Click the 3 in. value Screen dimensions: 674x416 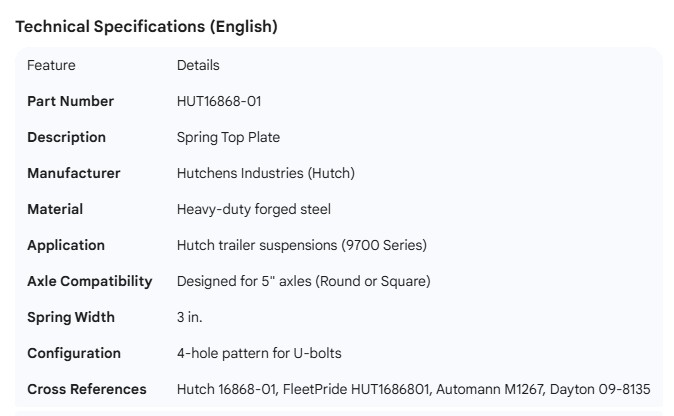(189, 317)
